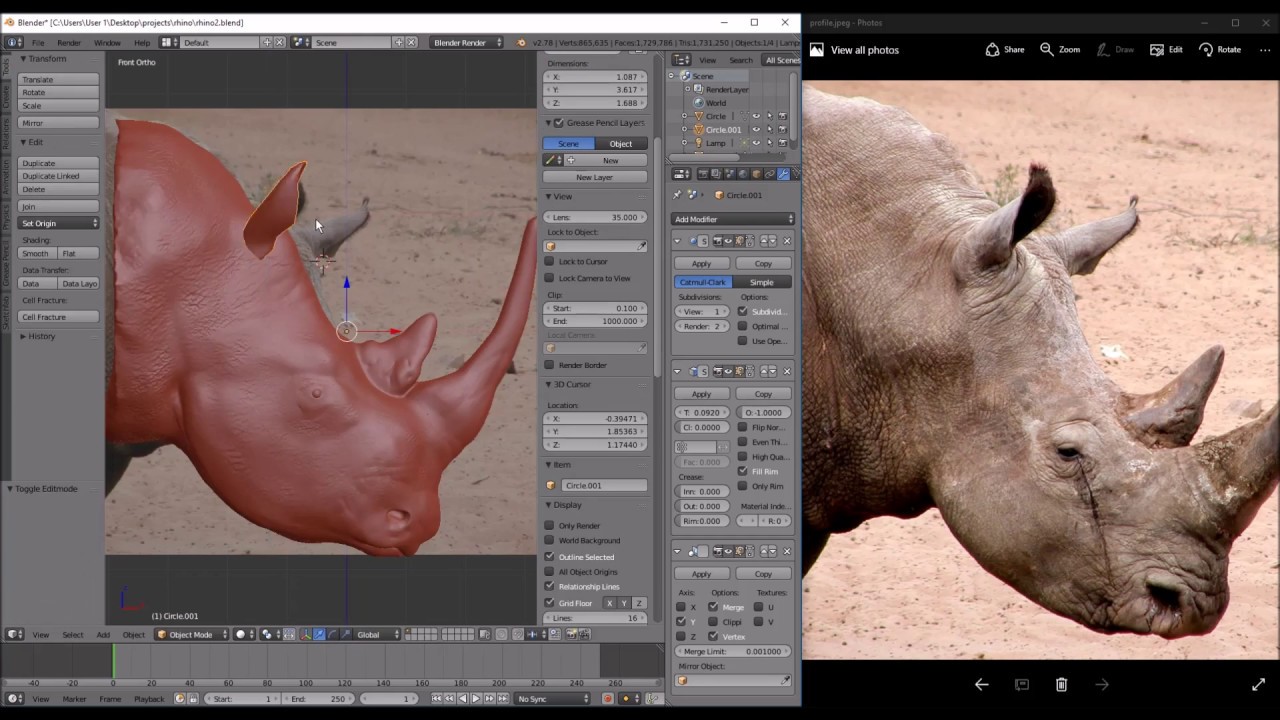
Task: Collapse the Subsurf modifier panel triangle
Action: click(x=677, y=241)
